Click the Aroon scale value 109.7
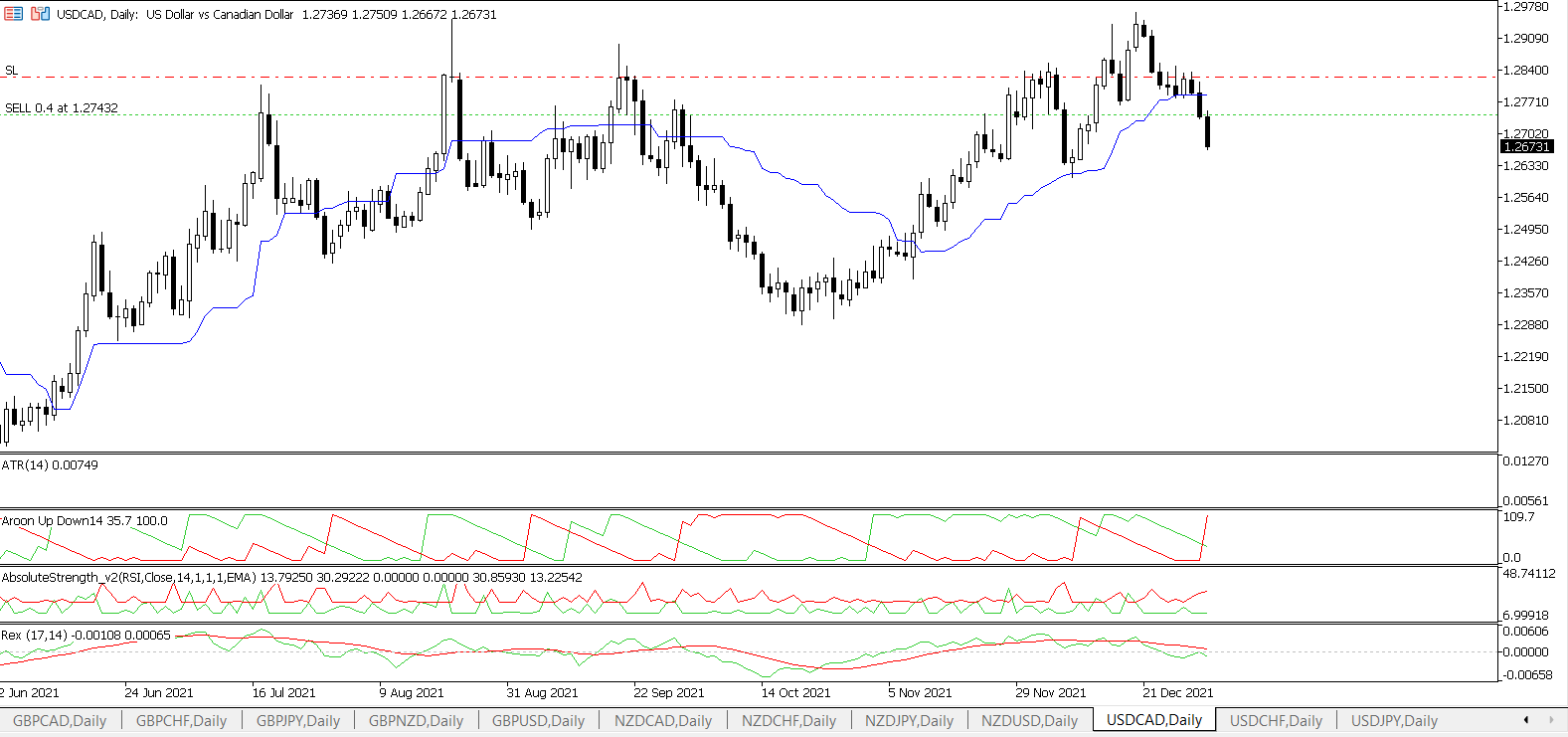1568x737 pixels. pos(1518,517)
